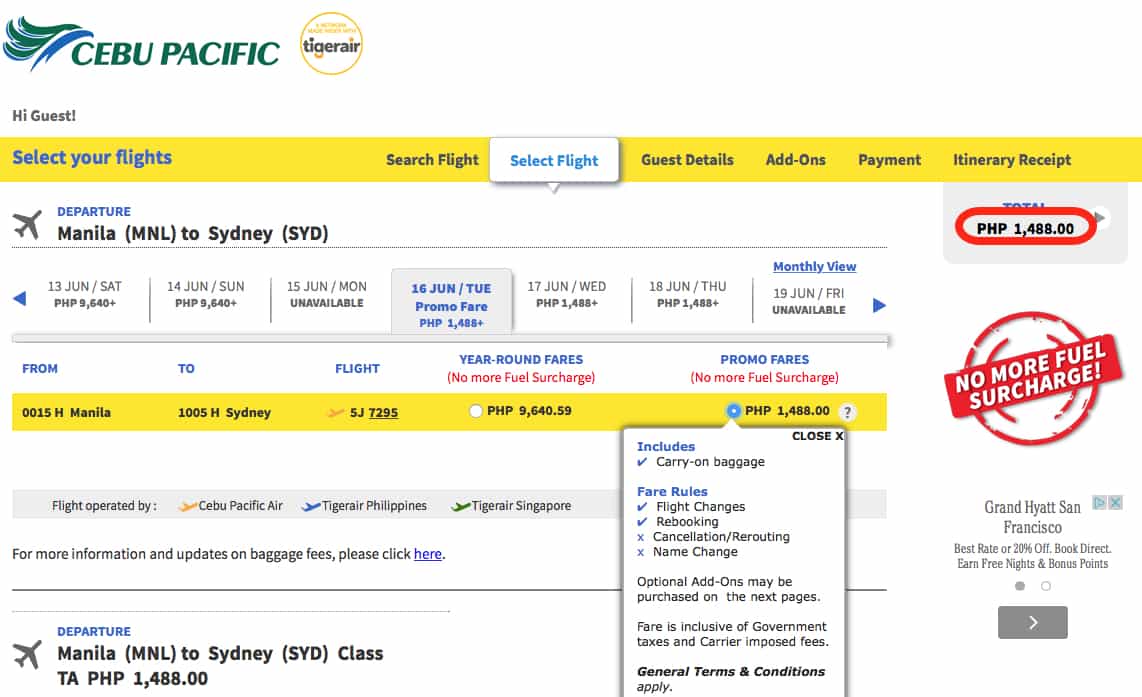
Task: Click the 'Flight Changes' fare rule
Action: (x=701, y=507)
